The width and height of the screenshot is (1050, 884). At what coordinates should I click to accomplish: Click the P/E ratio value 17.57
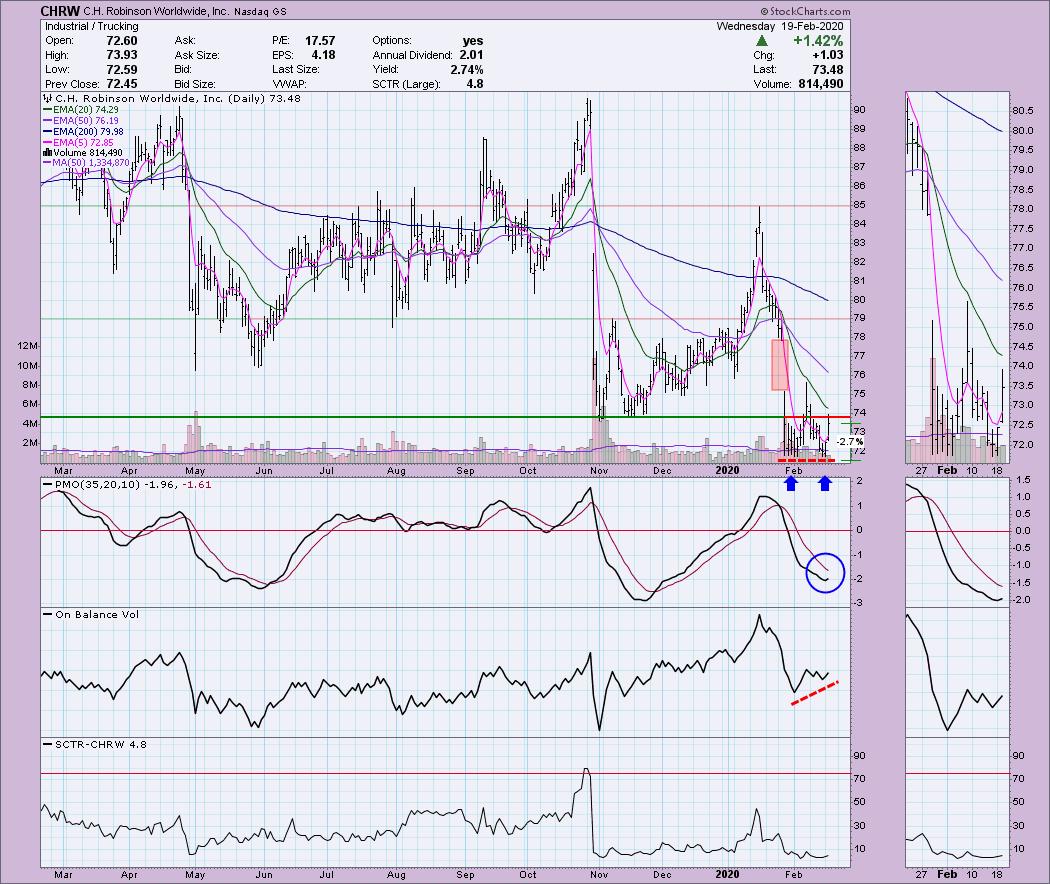pyautogui.click(x=320, y=41)
